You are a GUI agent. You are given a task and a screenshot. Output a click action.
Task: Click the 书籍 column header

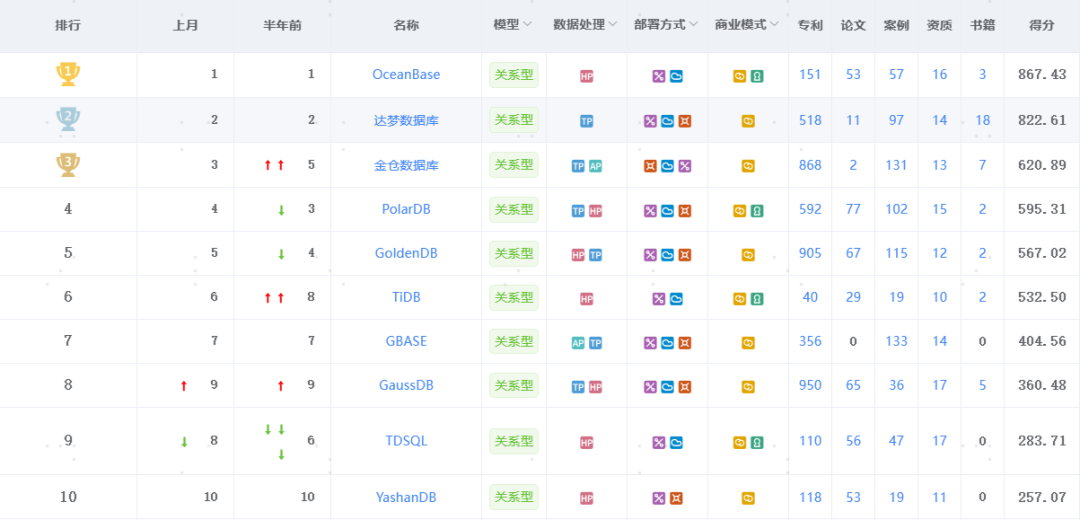point(982,25)
